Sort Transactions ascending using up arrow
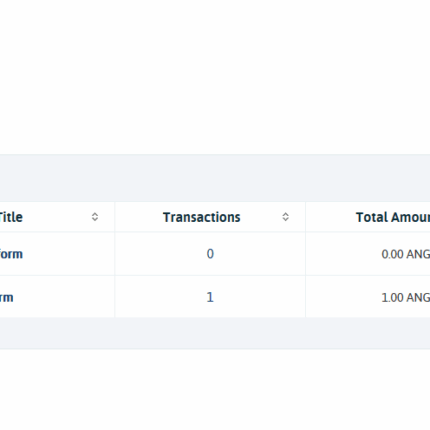This screenshot has height=430, width=430. click(x=286, y=214)
